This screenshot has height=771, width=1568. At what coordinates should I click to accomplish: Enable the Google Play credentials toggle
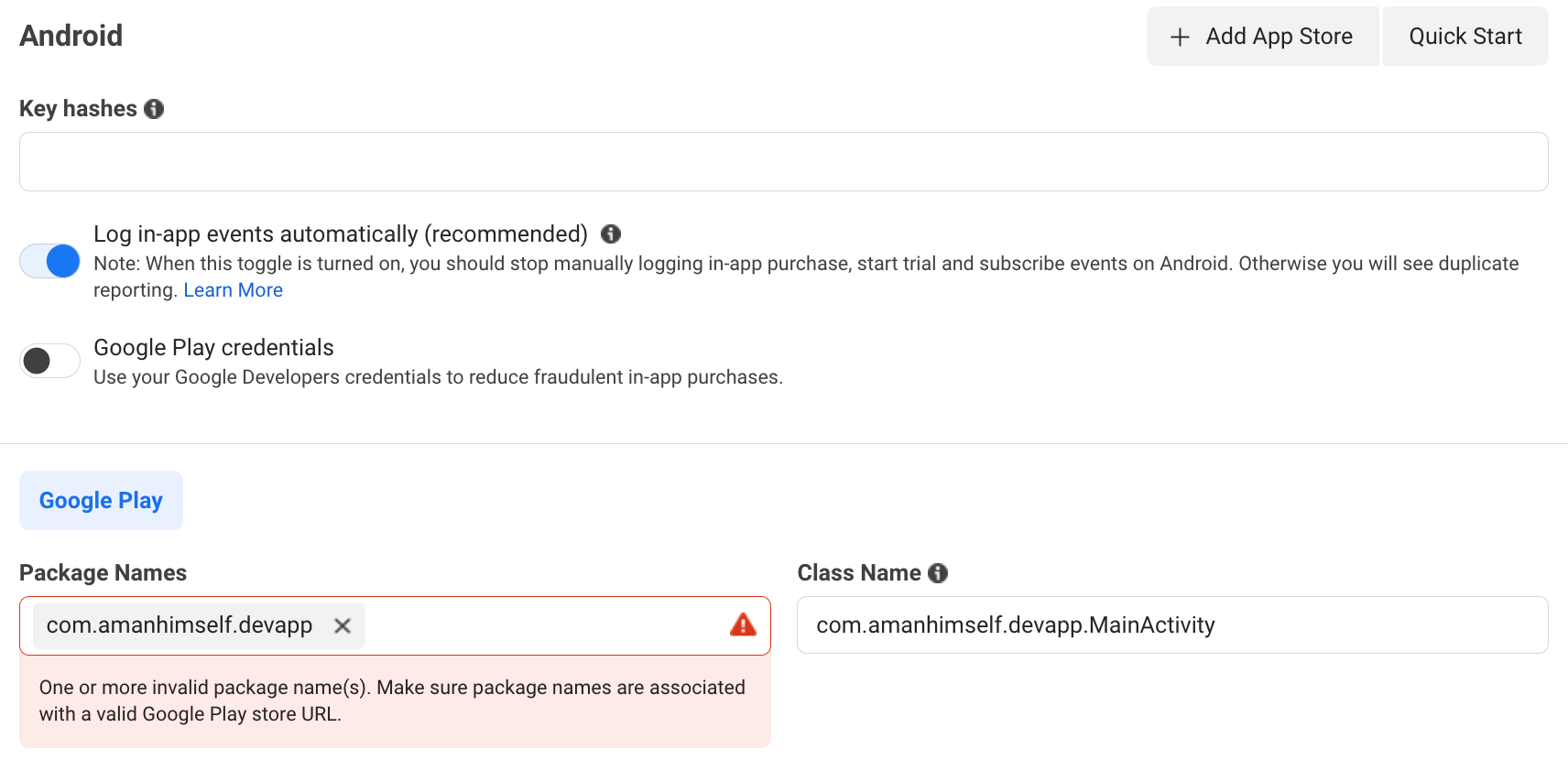50,361
